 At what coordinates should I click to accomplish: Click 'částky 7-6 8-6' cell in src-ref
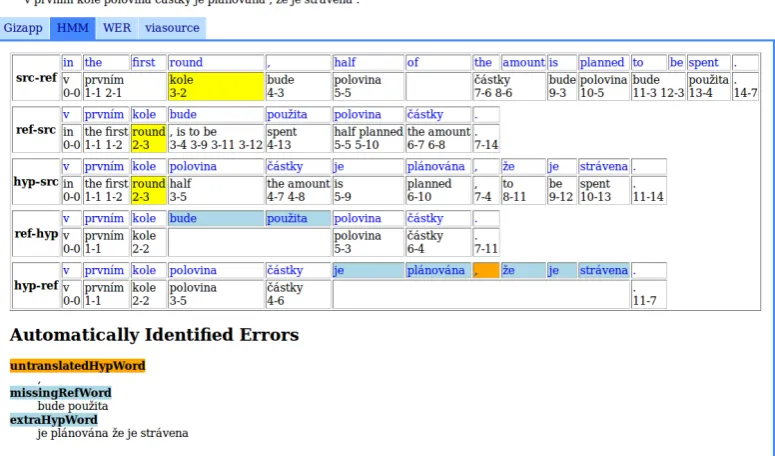pyautogui.click(x=509, y=86)
